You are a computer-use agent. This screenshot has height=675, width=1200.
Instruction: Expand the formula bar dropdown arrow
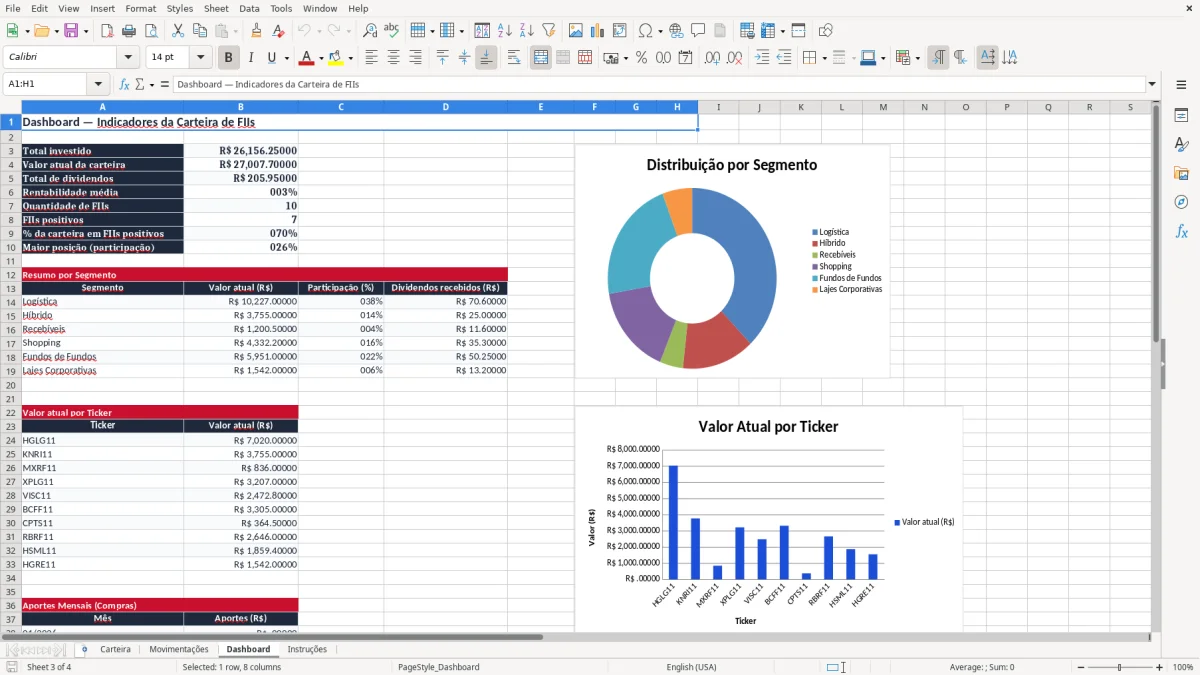click(1152, 85)
